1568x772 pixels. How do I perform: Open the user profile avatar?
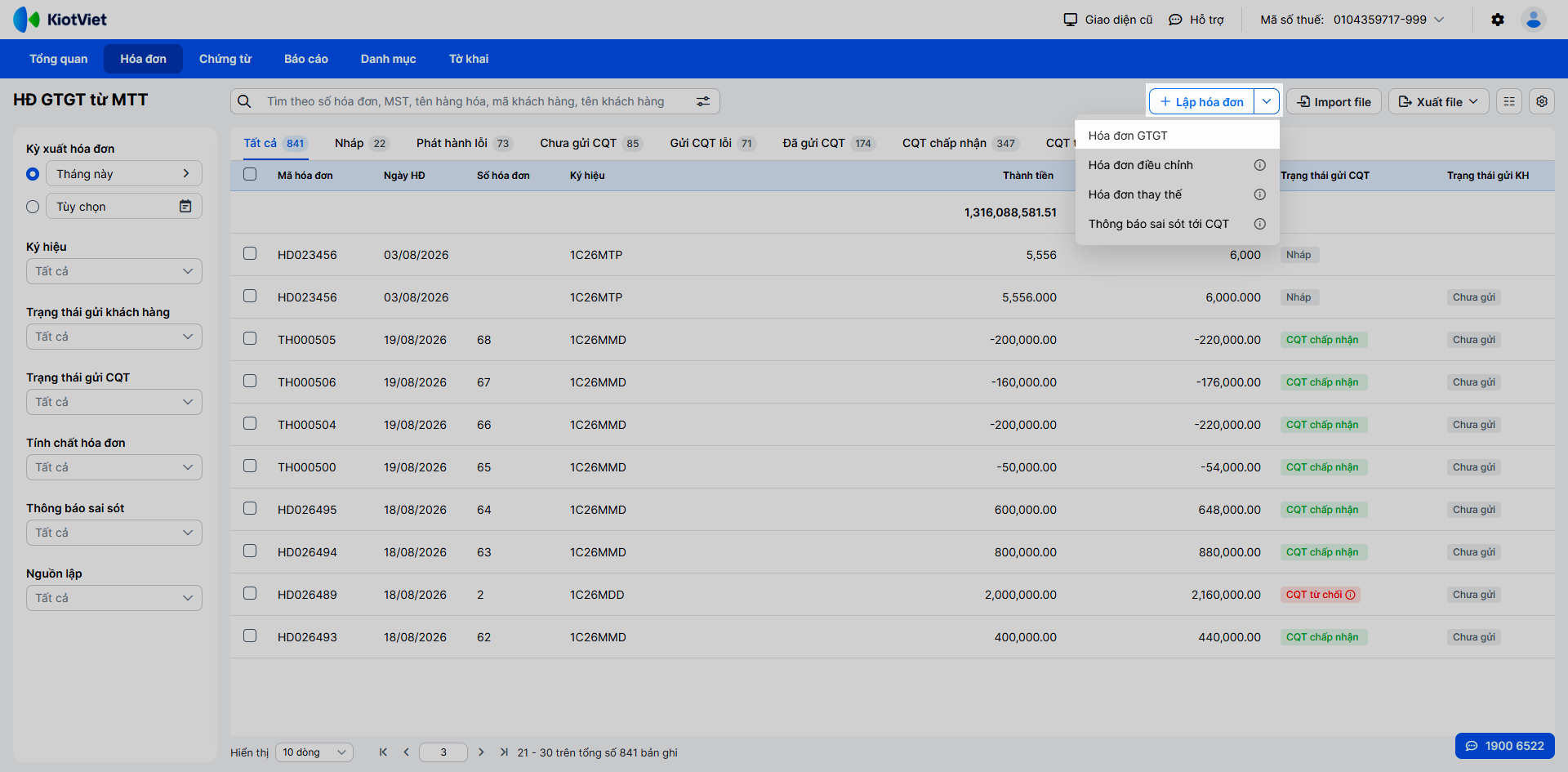tap(1534, 20)
